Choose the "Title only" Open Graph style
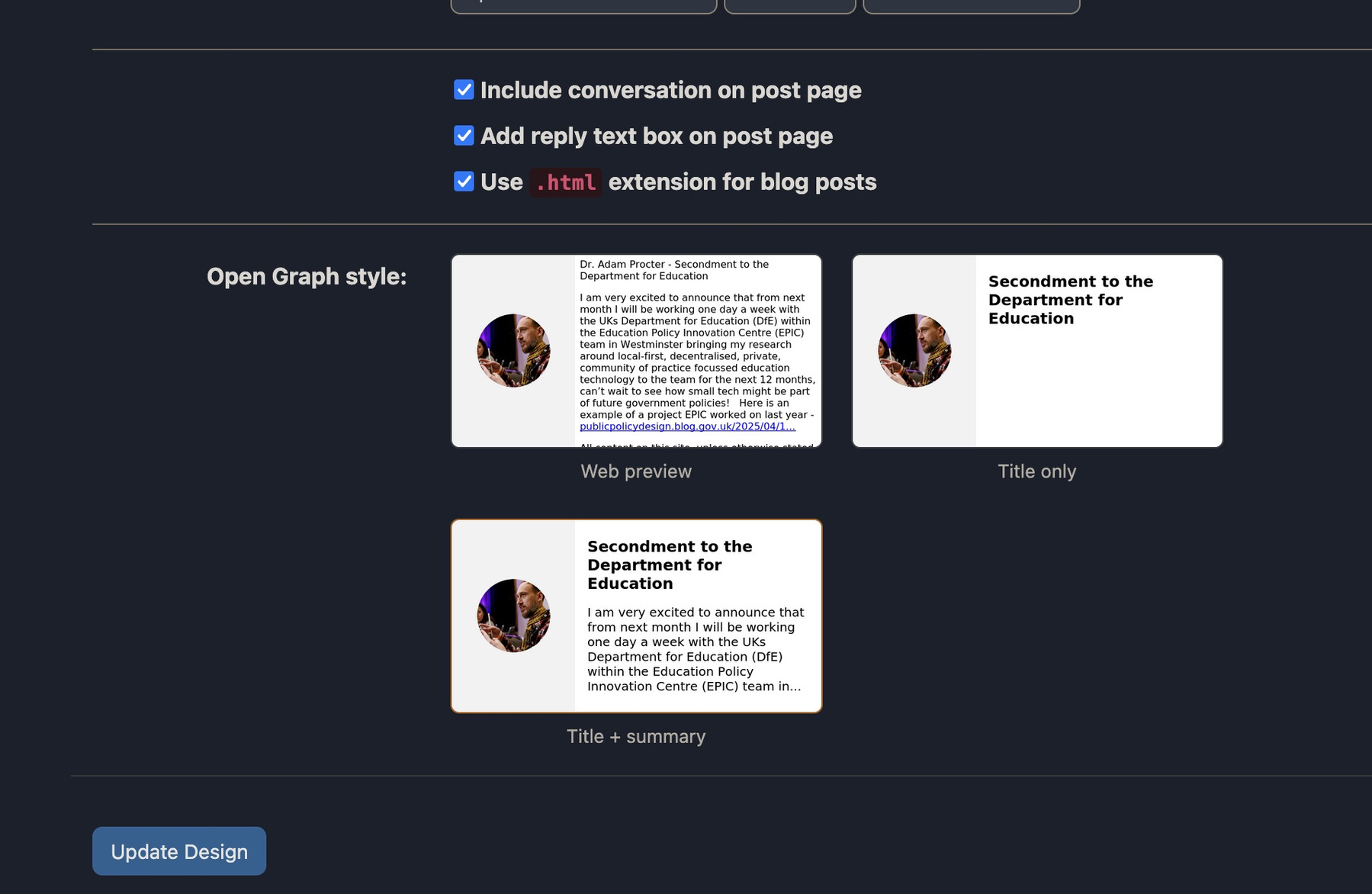This screenshot has height=894, width=1372. (1036, 349)
